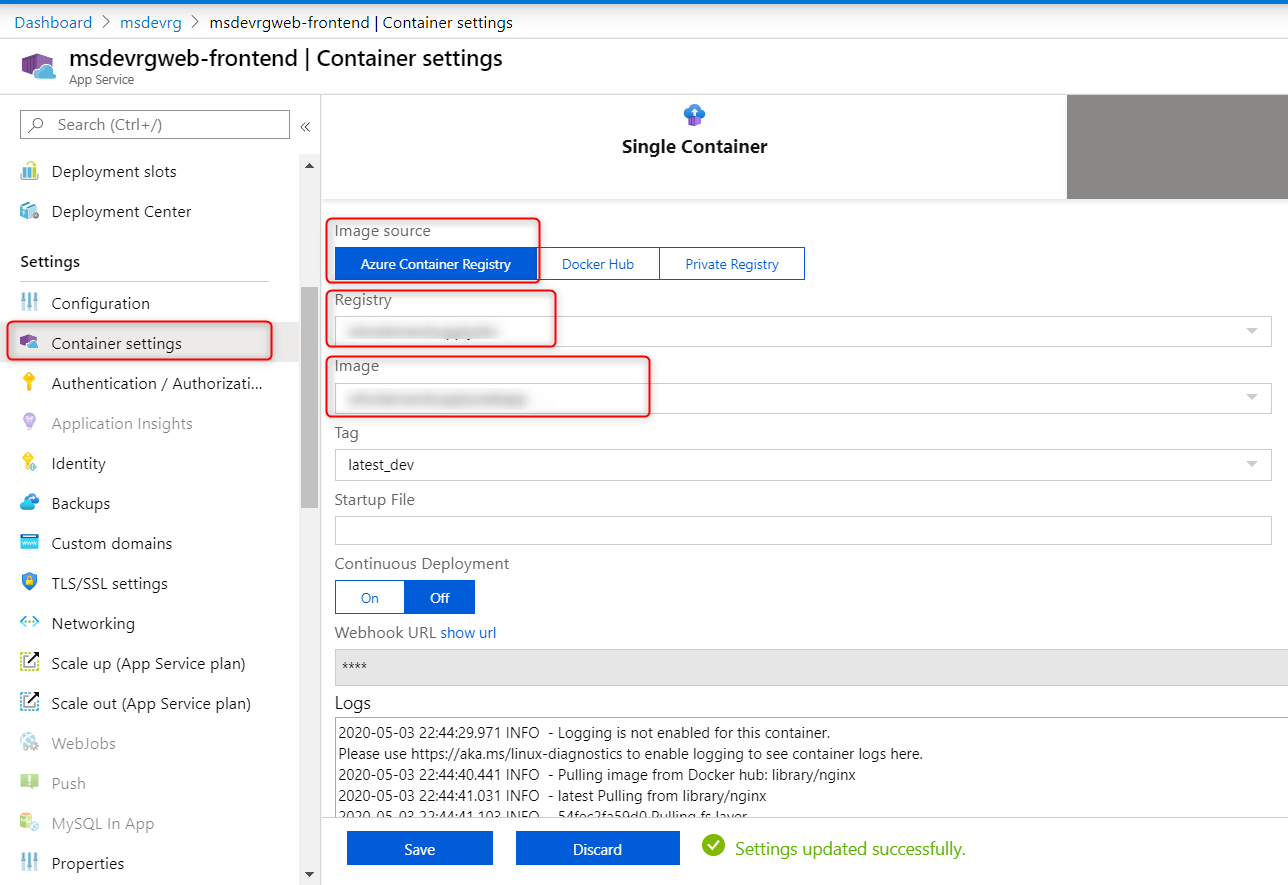The image size is (1288, 885).
Task: Click sidebar scroll up arrow
Action: 308,165
